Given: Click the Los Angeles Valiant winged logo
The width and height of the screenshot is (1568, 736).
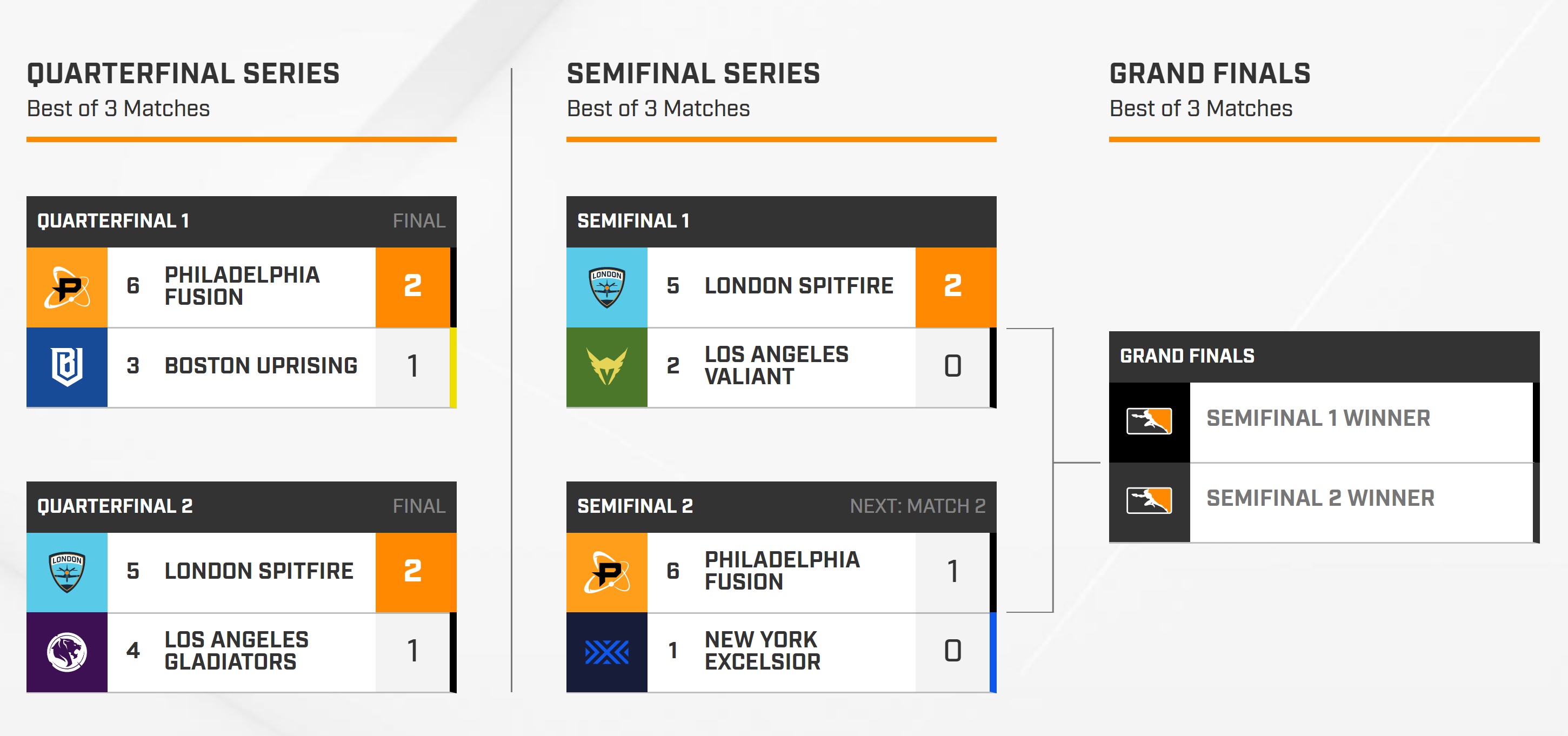Looking at the screenshot, I should pos(607,367).
